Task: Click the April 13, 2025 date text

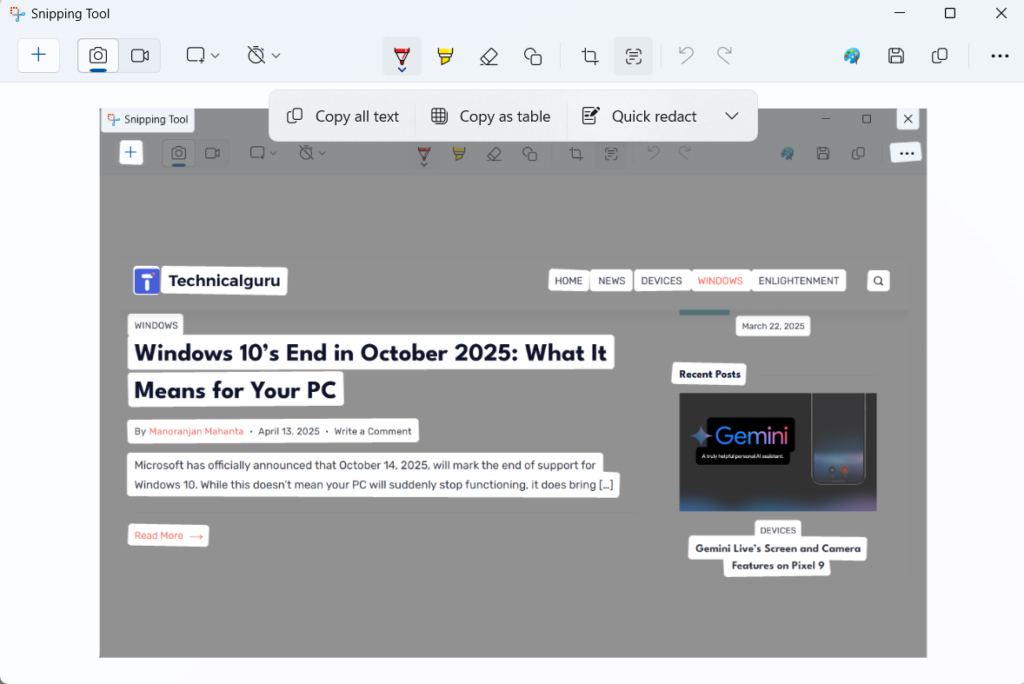Action: tap(289, 431)
